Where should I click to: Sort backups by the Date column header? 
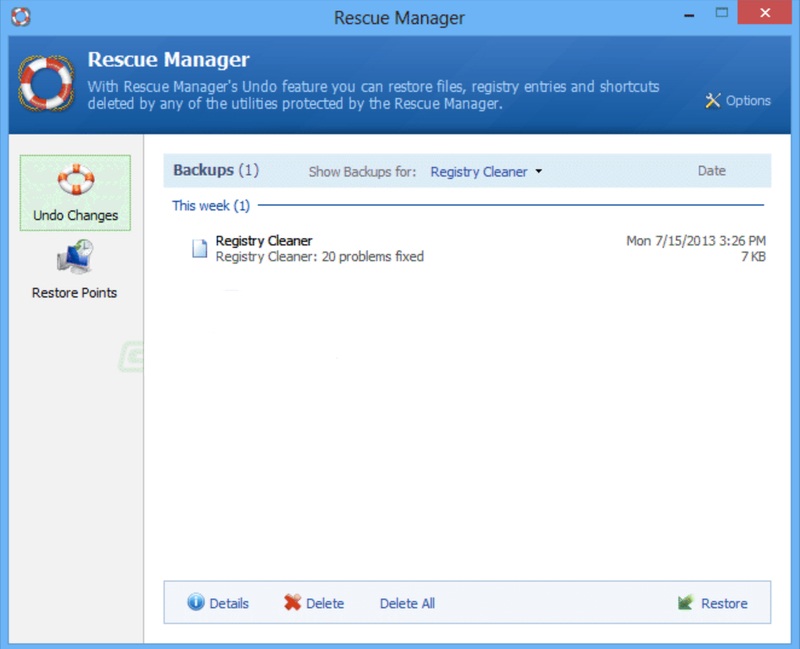pos(711,171)
